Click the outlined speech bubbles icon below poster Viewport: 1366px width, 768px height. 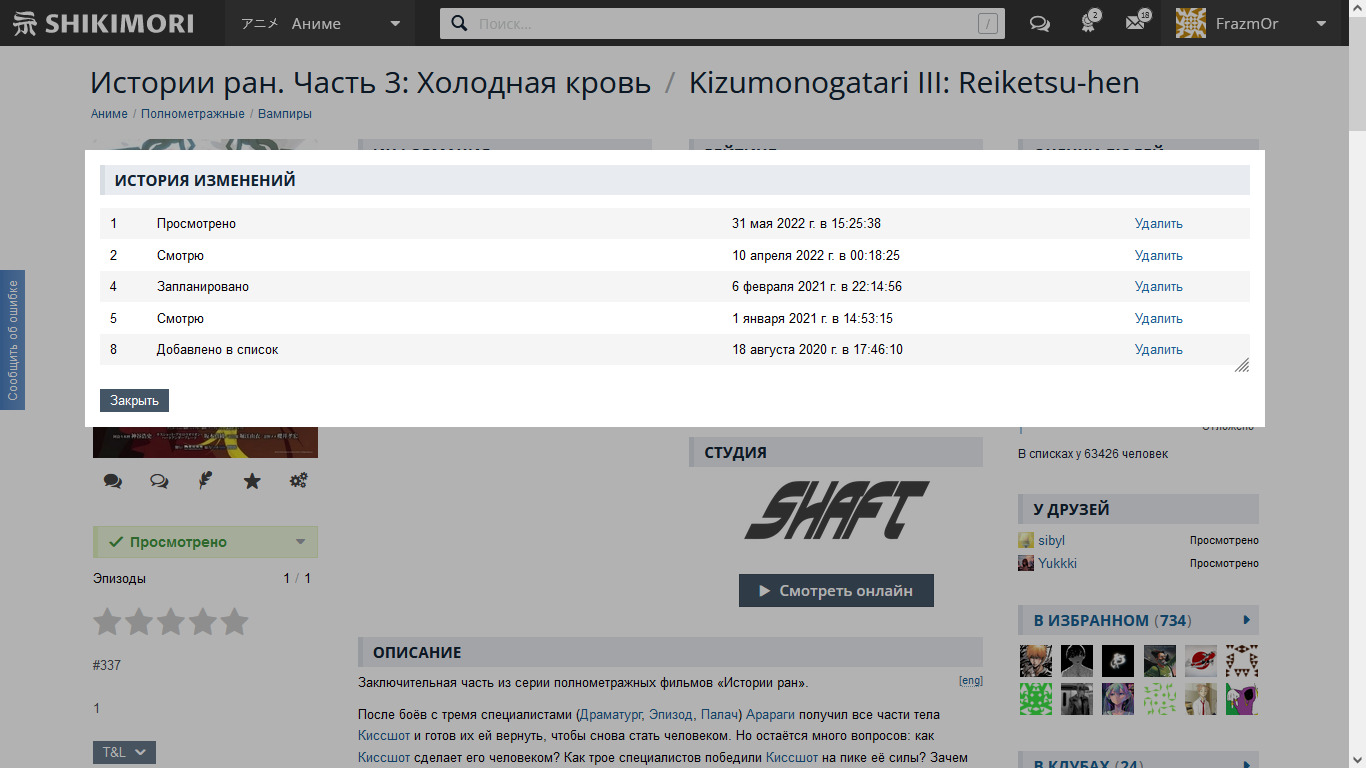[x=159, y=481]
